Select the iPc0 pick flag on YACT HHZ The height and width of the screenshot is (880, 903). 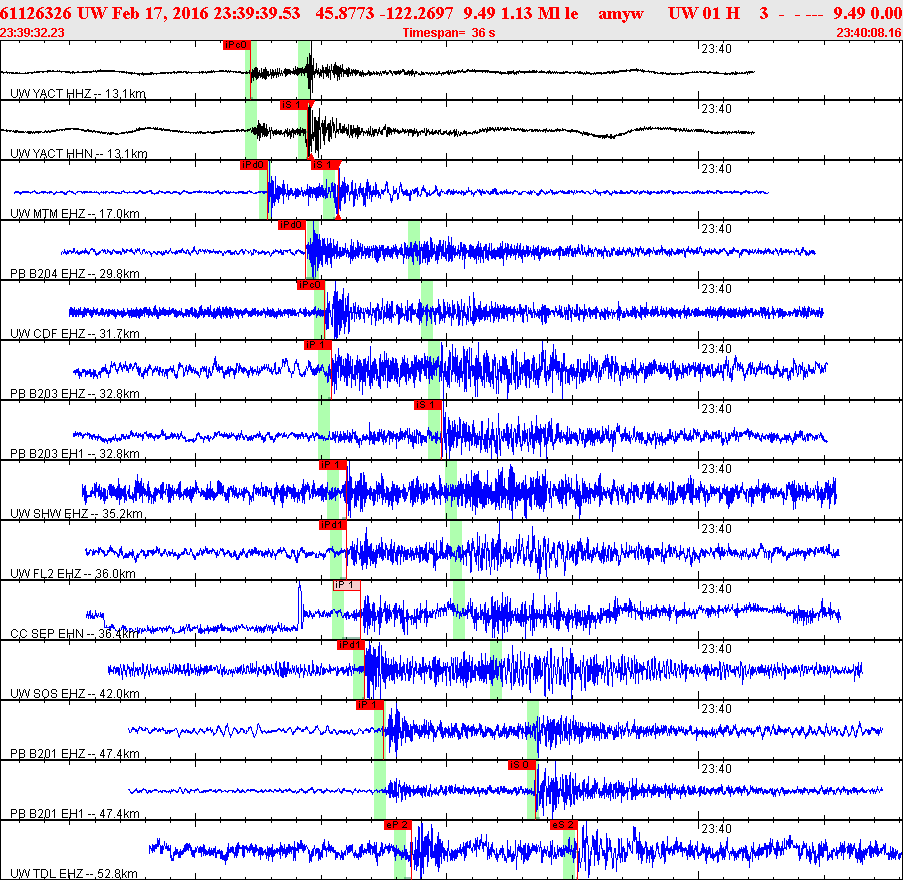pyautogui.click(x=236, y=45)
